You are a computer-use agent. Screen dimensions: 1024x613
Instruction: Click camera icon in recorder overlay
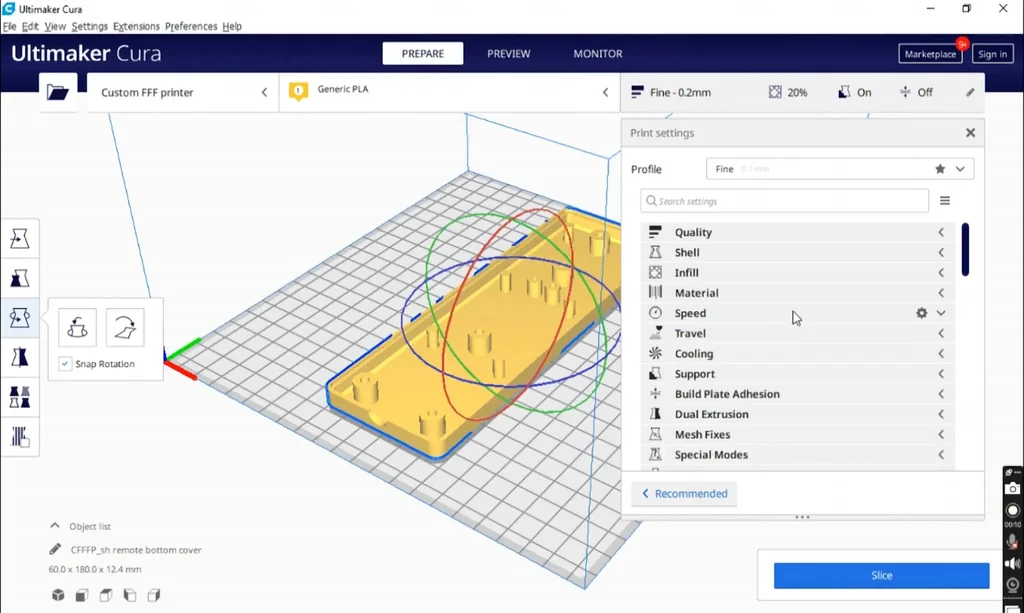coord(1012,488)
